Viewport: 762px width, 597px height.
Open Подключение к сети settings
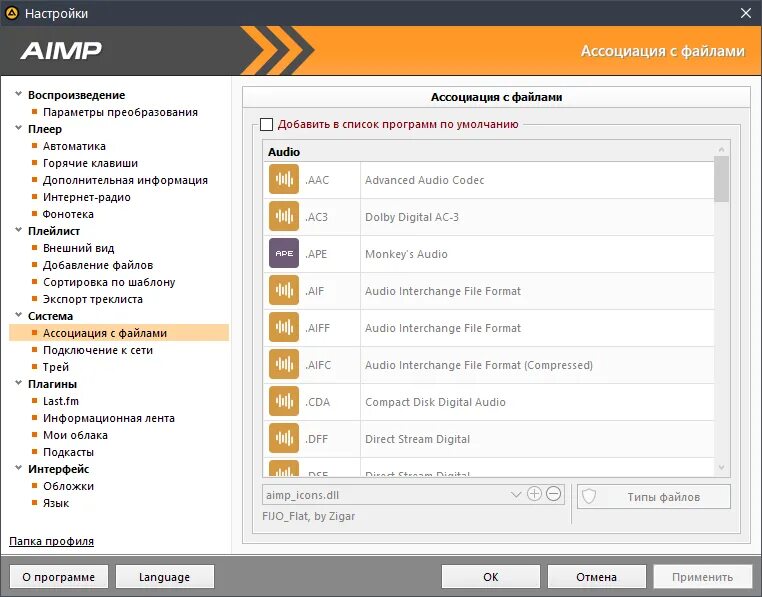click(98, 350)
